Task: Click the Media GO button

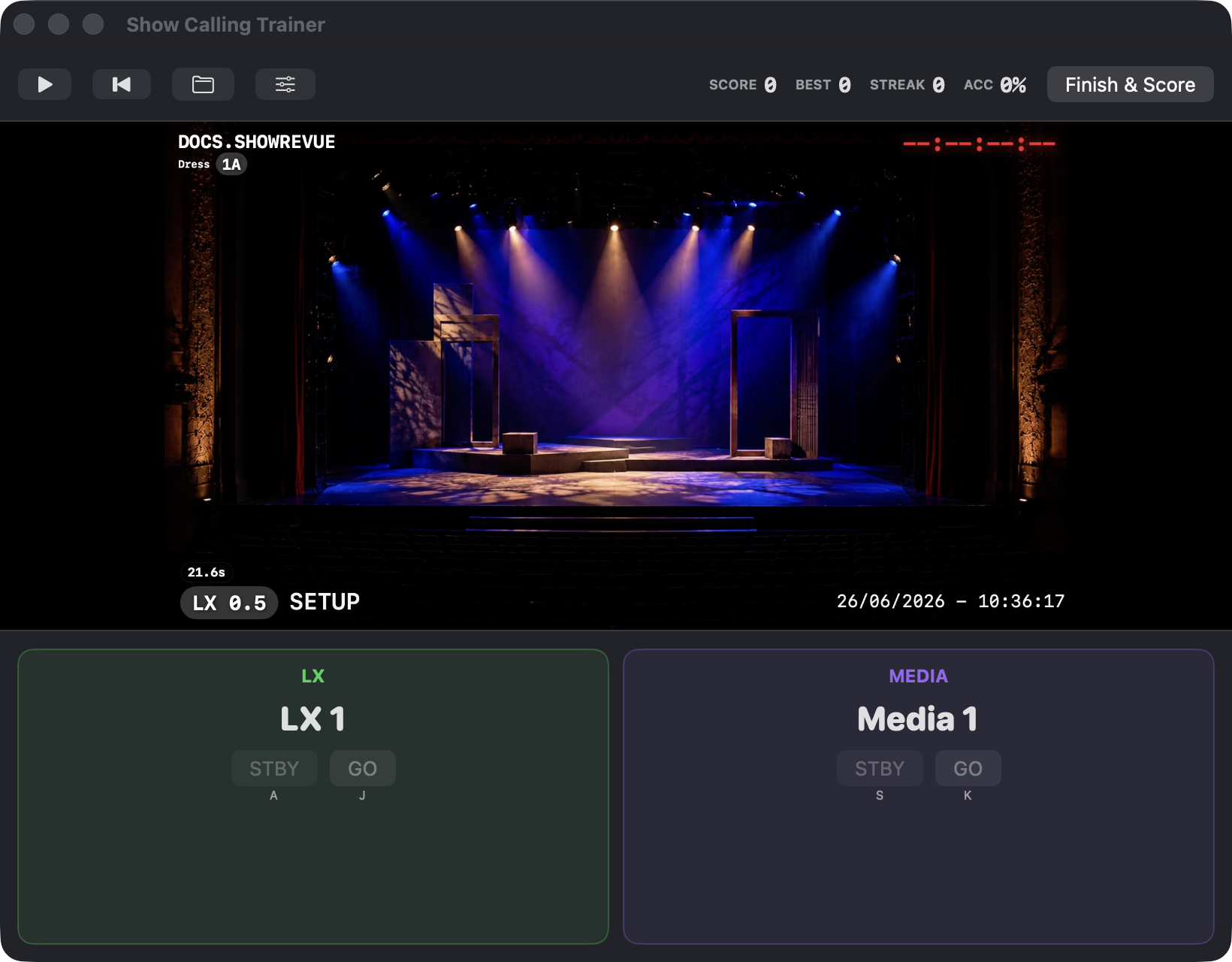Action: tap(968, 768)
